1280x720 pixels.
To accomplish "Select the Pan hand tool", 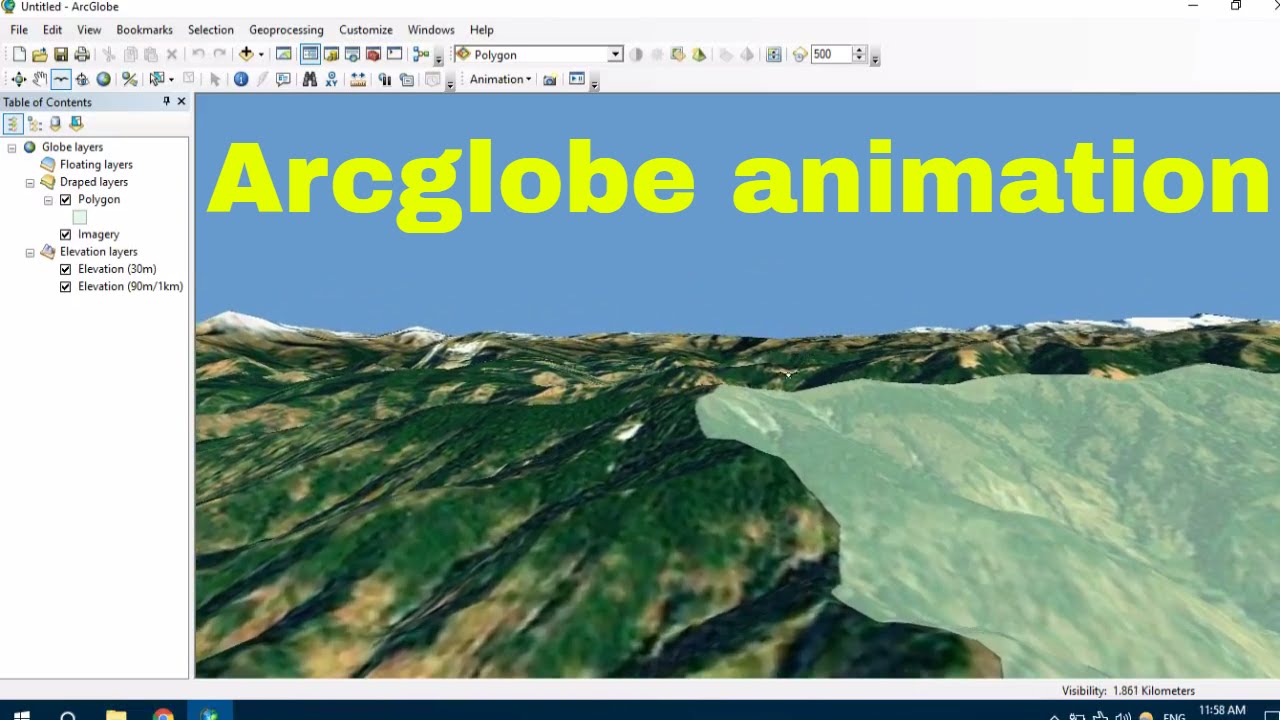I will [40, 79].
